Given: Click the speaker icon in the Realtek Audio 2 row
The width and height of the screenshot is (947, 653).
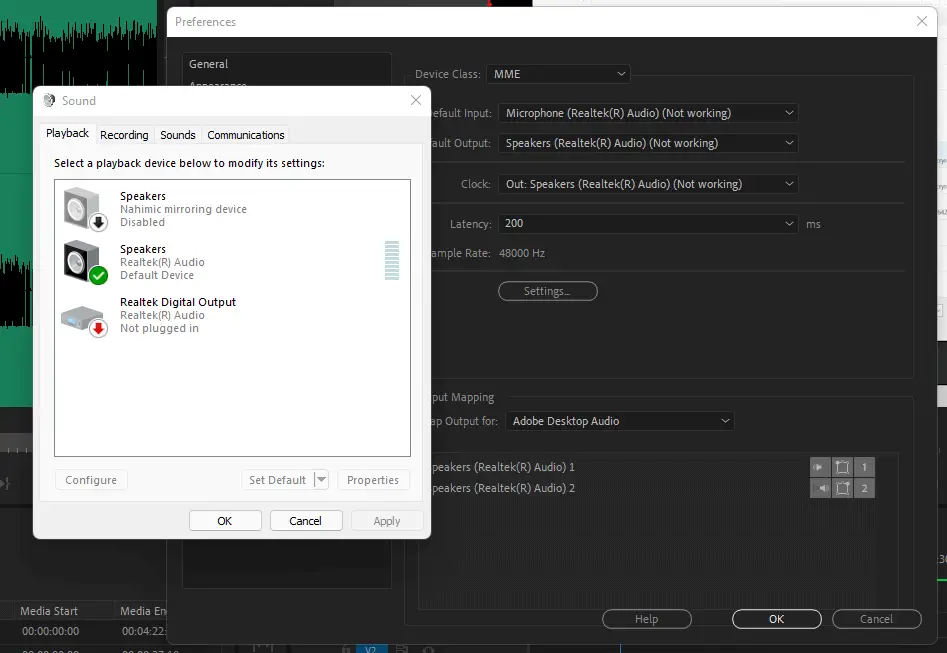Looking at the screenshot, I should tap(820, 488).
